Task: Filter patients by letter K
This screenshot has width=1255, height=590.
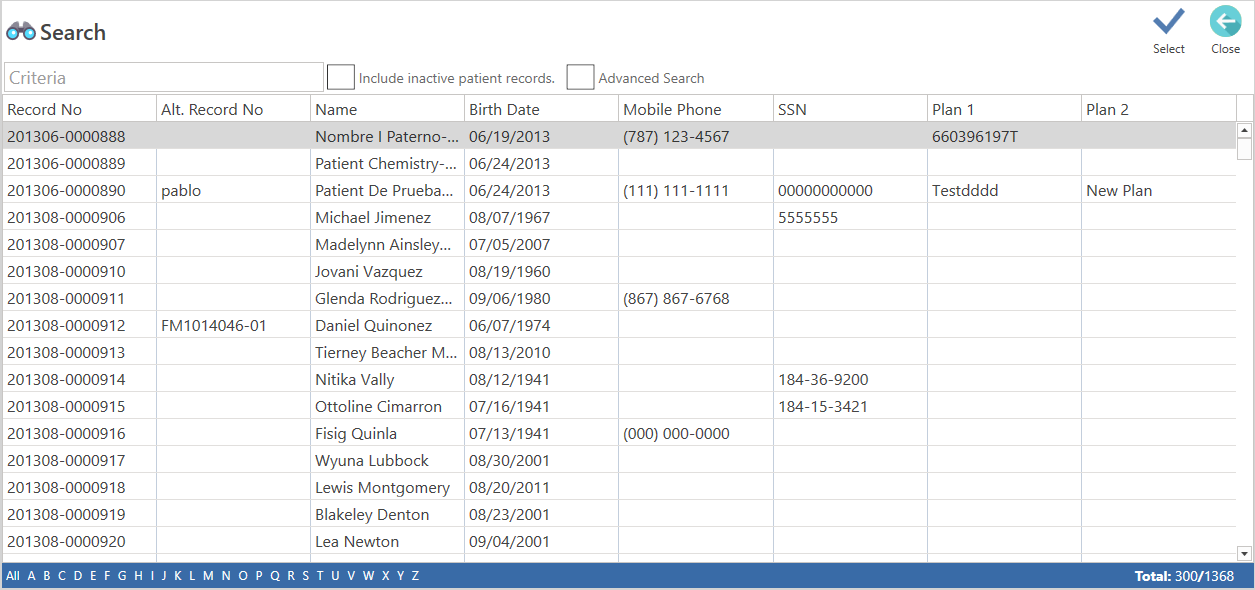Action: (178, 576)
